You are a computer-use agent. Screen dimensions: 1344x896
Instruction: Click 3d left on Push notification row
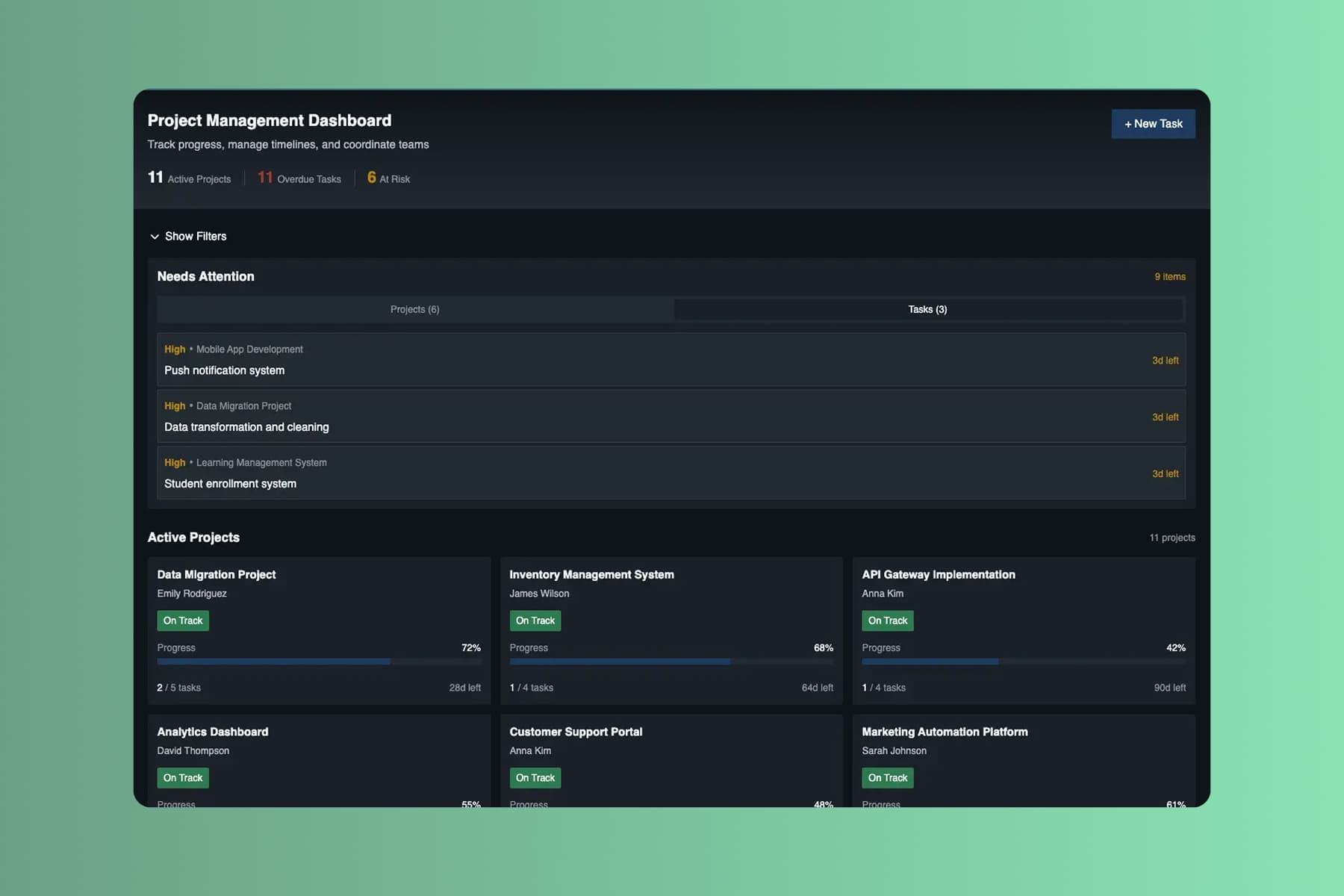[x=1166, y=361]
